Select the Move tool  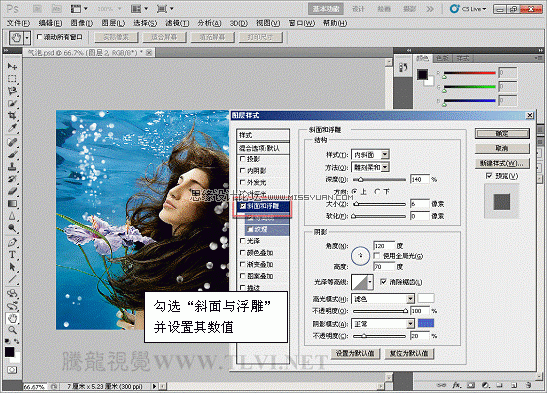[x=12, y=66]
